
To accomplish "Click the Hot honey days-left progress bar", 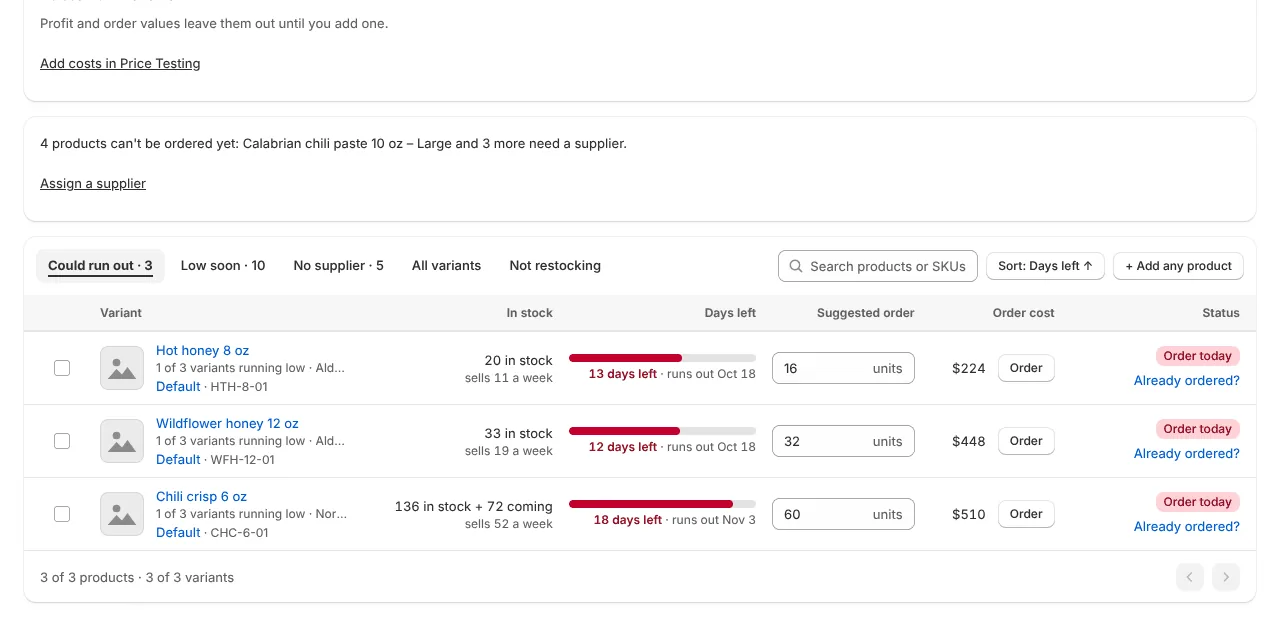I will tap(662, 358).
